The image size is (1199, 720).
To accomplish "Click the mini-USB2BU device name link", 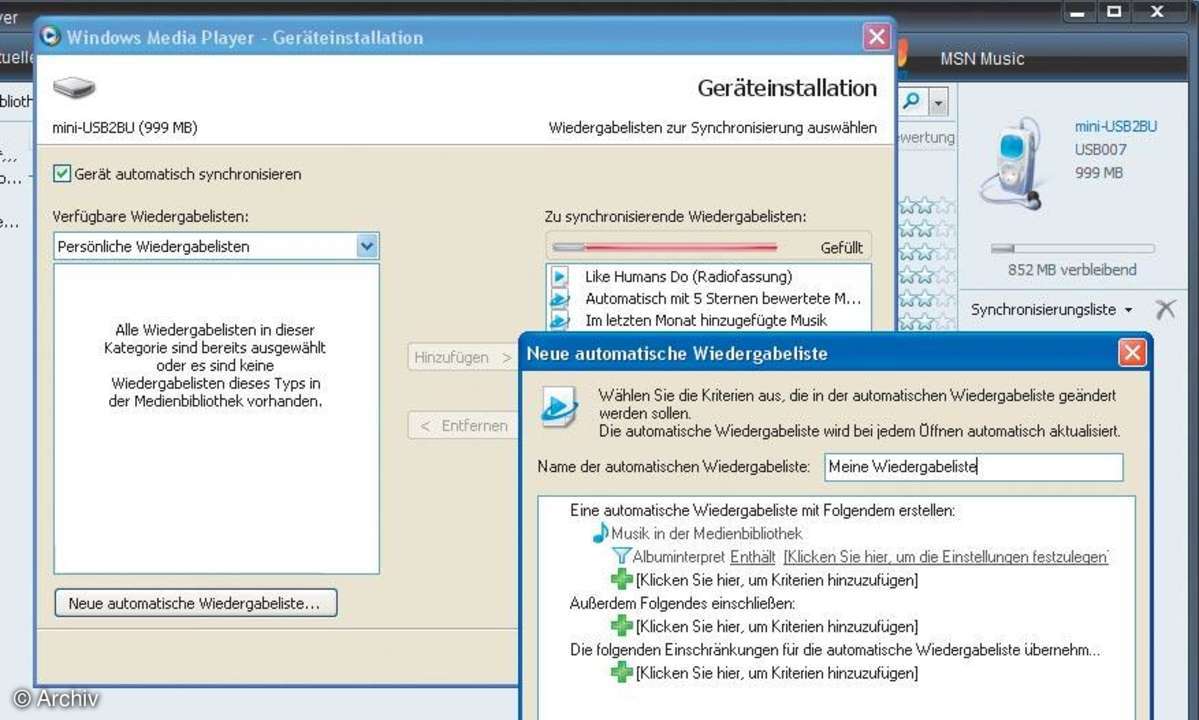I will tap(1116, 126).
